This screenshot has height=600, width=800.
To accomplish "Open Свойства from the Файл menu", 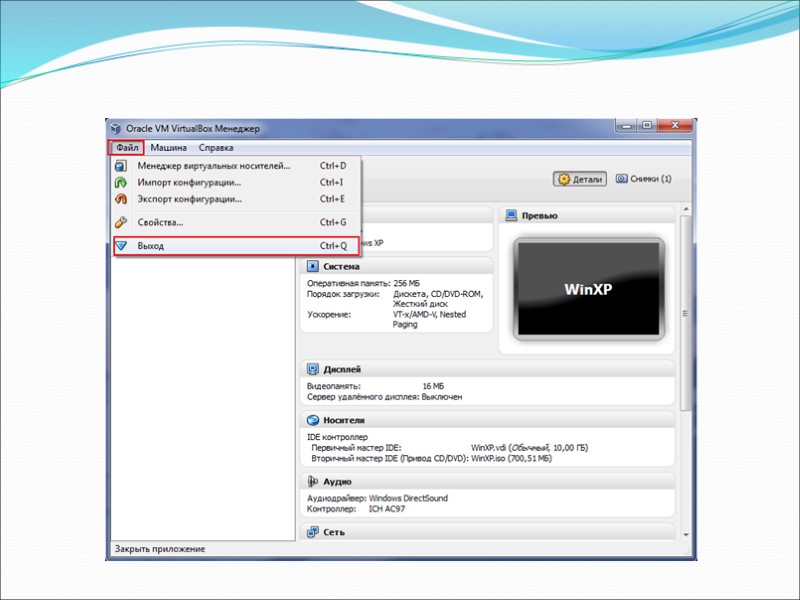I will 237,222.
